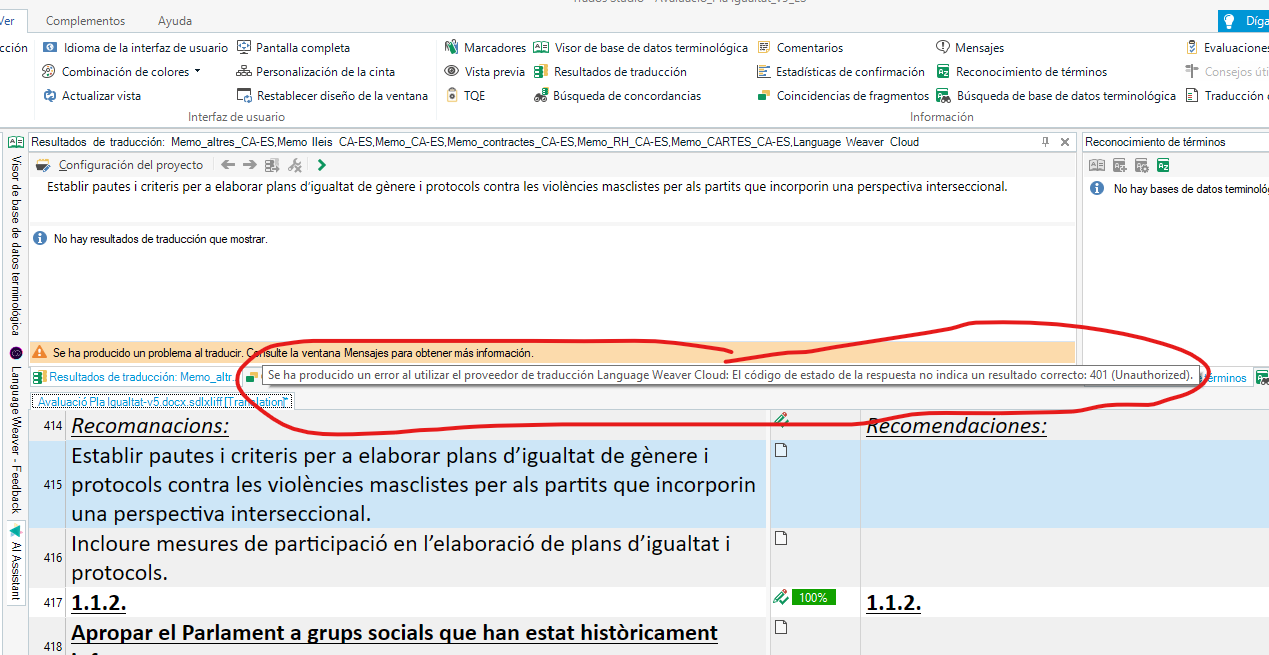Click the crossed tools icon in results toolbar
1269x655 pixels.
pyautogui.click(x=295, y=165)
